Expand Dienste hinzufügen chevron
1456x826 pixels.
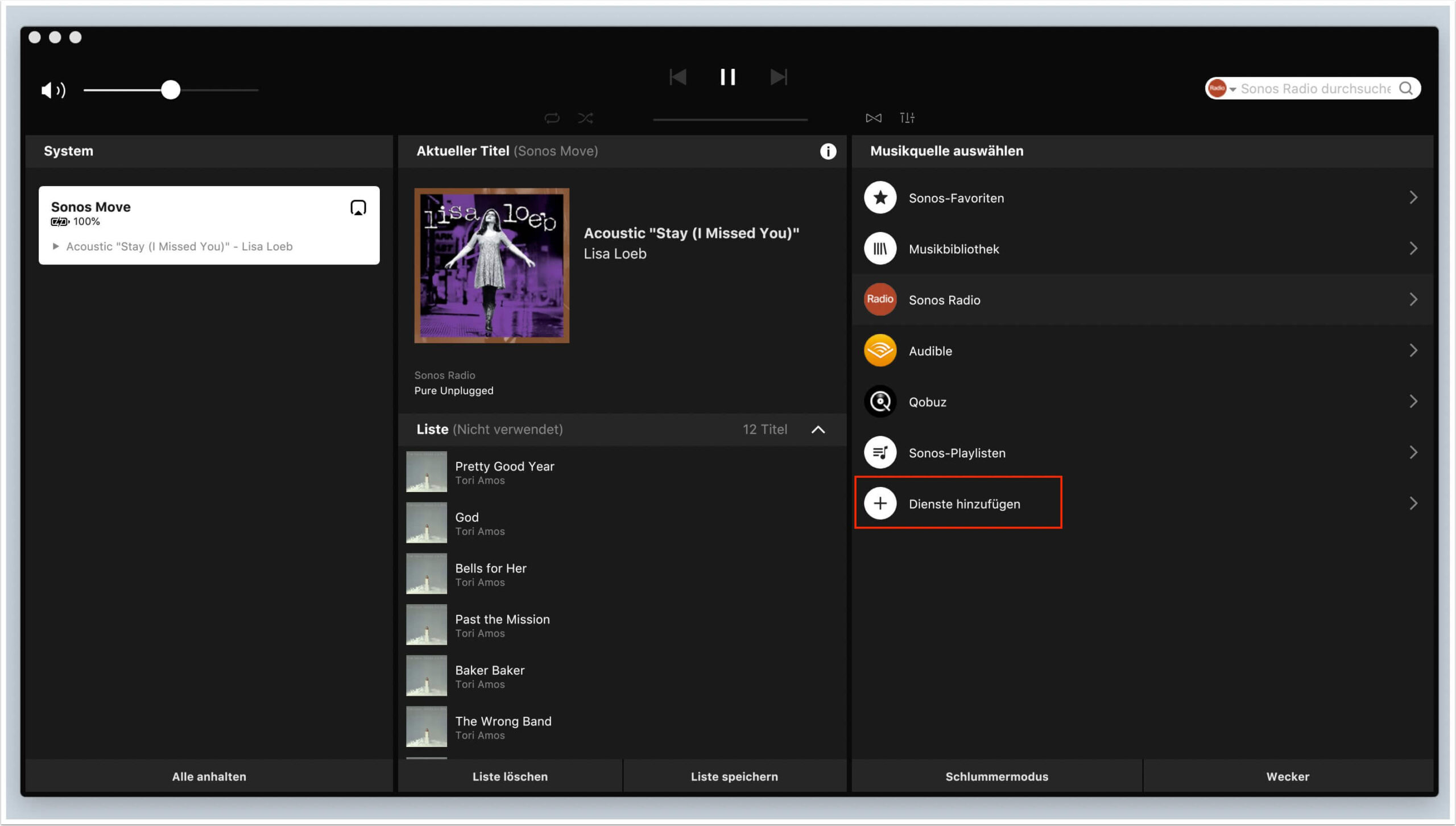tap(1413, 503)
